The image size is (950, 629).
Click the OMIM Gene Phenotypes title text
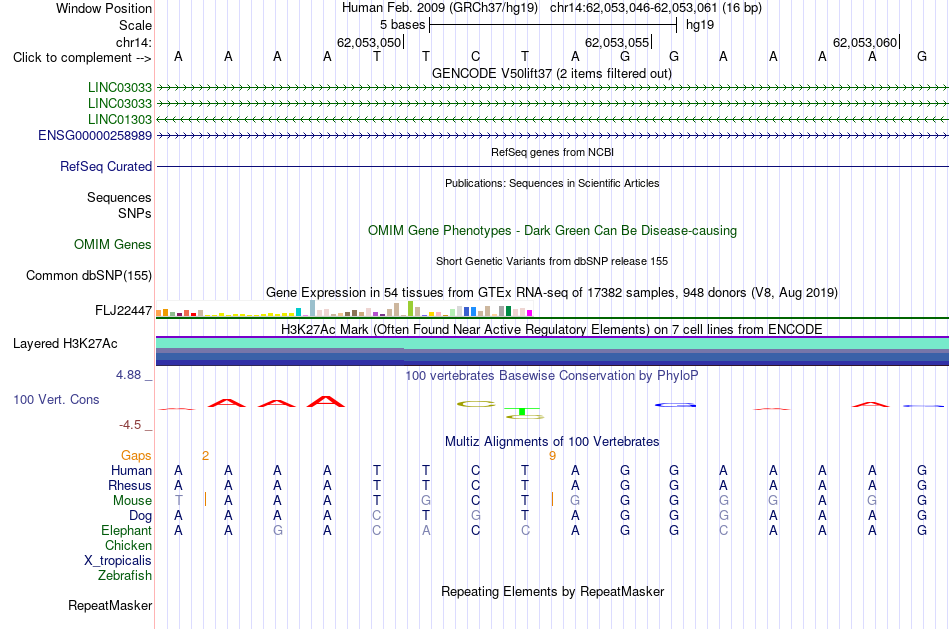pos(553,230)
